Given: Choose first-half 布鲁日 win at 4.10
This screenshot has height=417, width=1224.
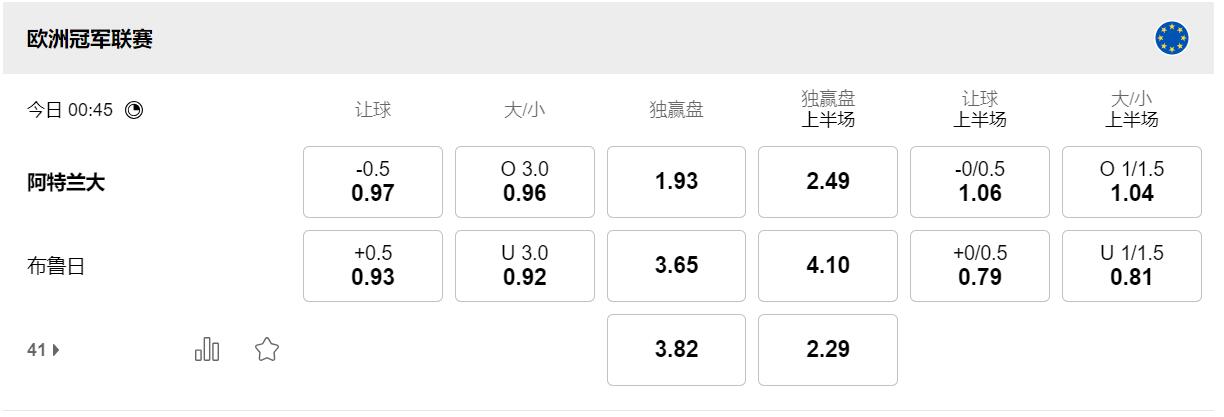Looking at the screenshot, I should pos(828,266).
